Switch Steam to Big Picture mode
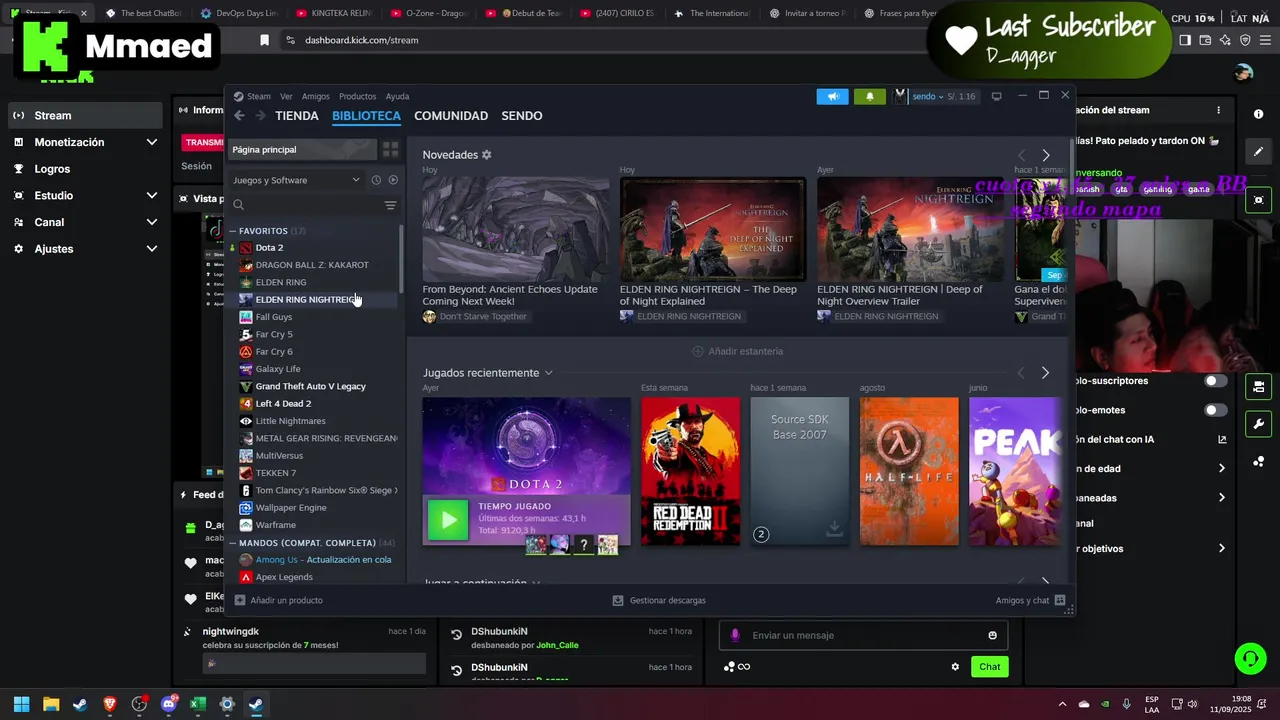This screenshot has width=1280, height=720. tap(996, 96)
